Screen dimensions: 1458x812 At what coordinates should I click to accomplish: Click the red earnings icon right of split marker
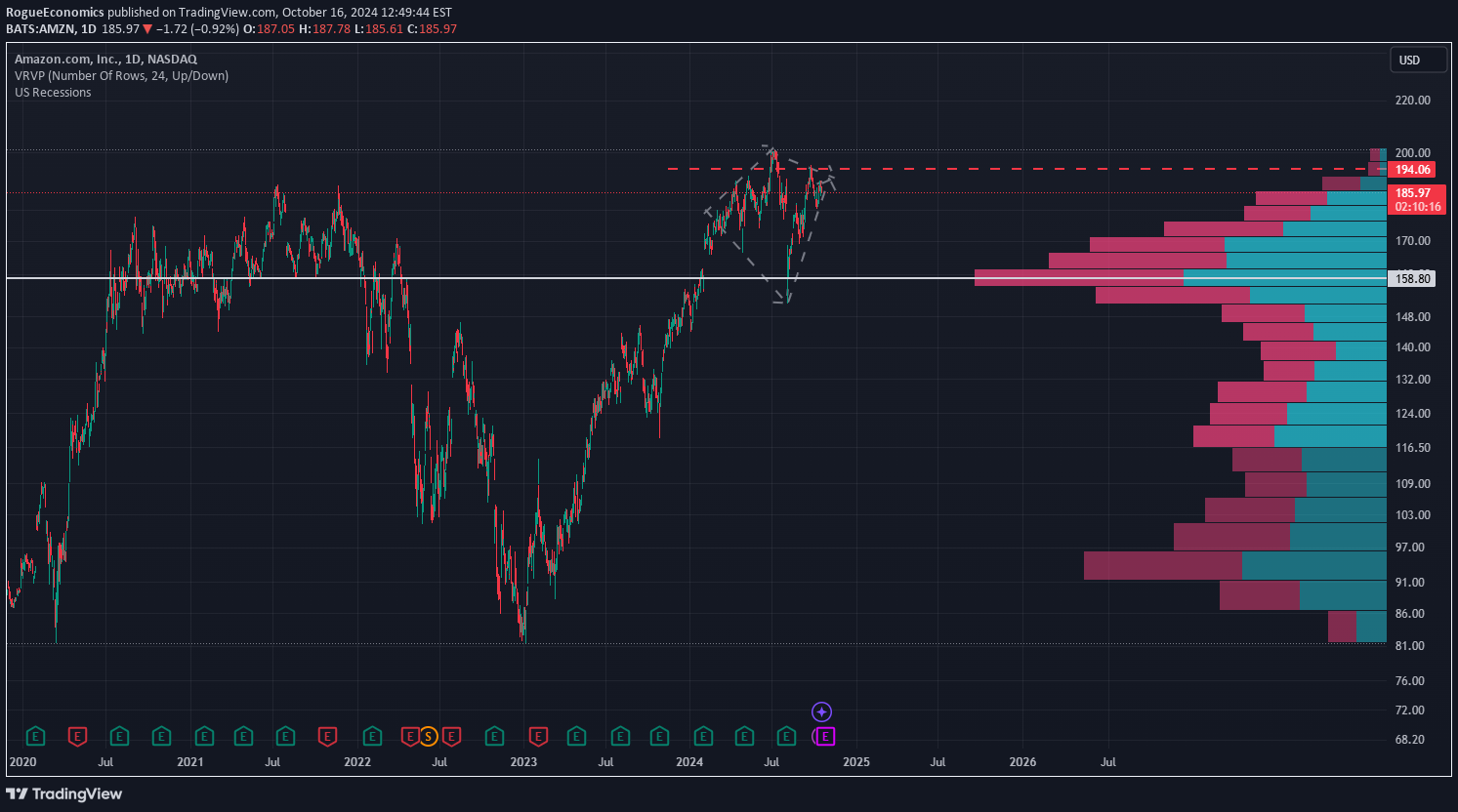tap(450, 736)
